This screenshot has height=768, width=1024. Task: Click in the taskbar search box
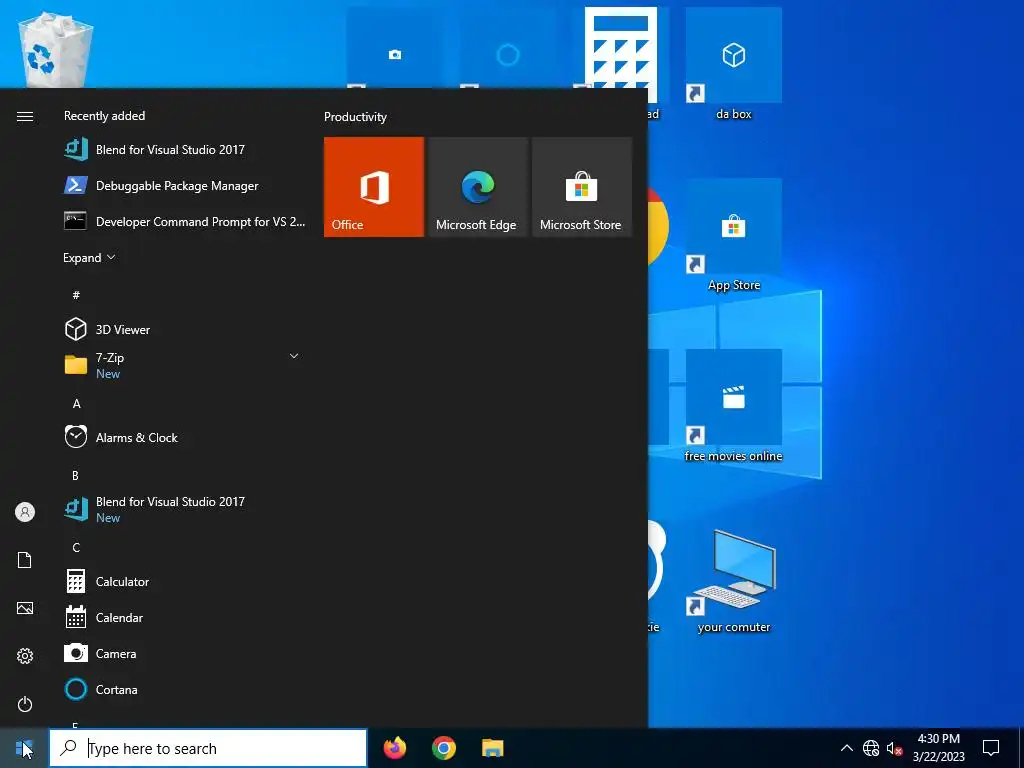[208, 748]
